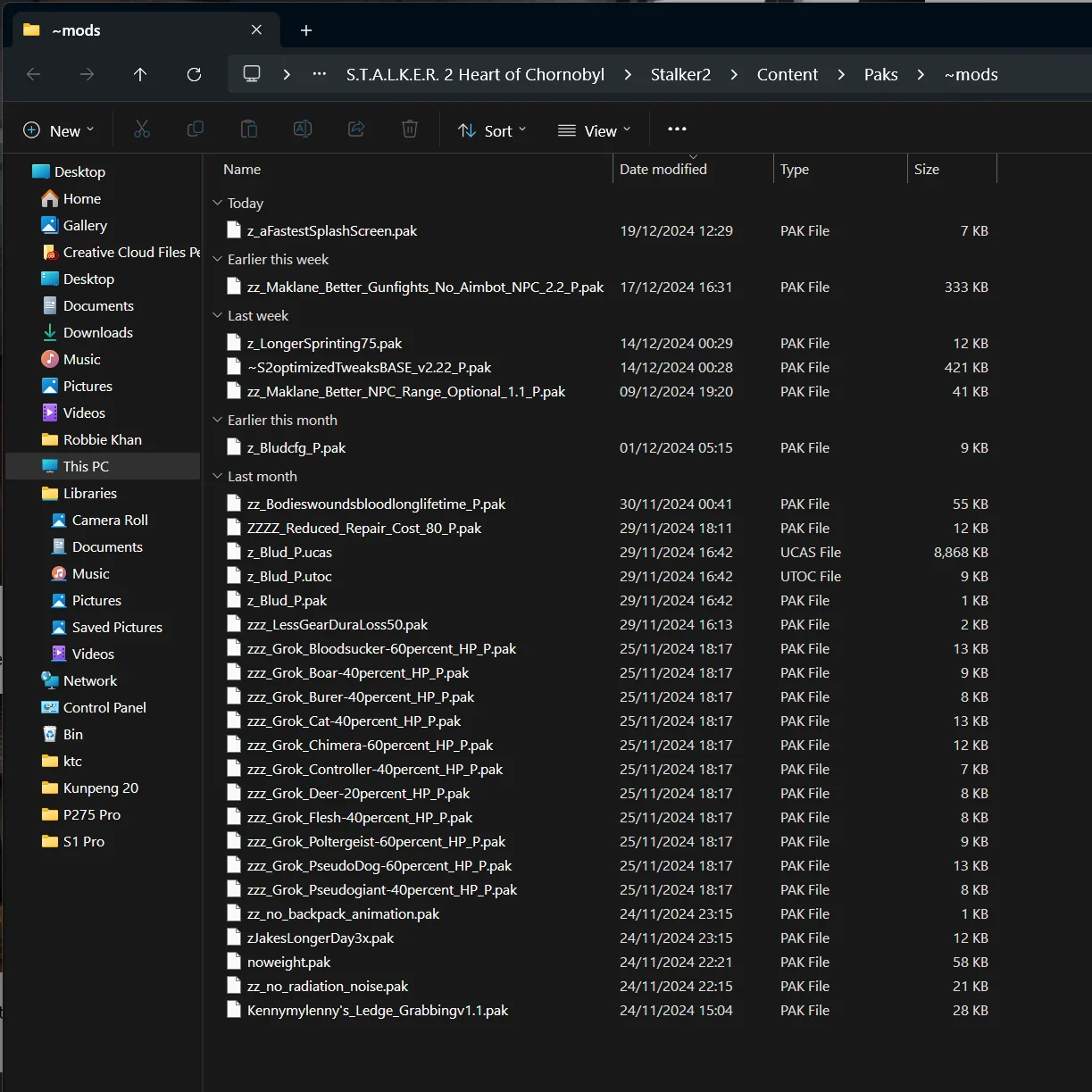Close the ~mods tab

256,30
